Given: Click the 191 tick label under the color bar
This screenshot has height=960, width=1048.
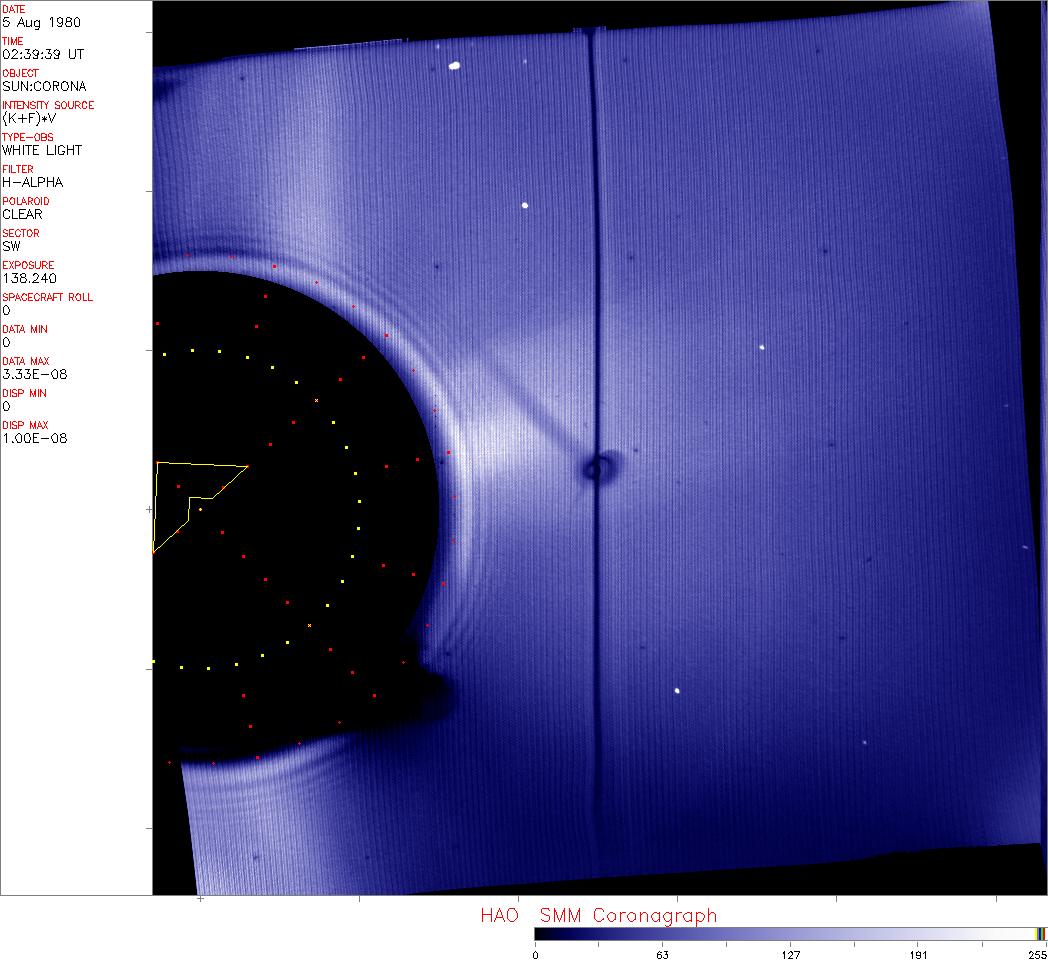Looking at the screenshot, I should [918, 954].
